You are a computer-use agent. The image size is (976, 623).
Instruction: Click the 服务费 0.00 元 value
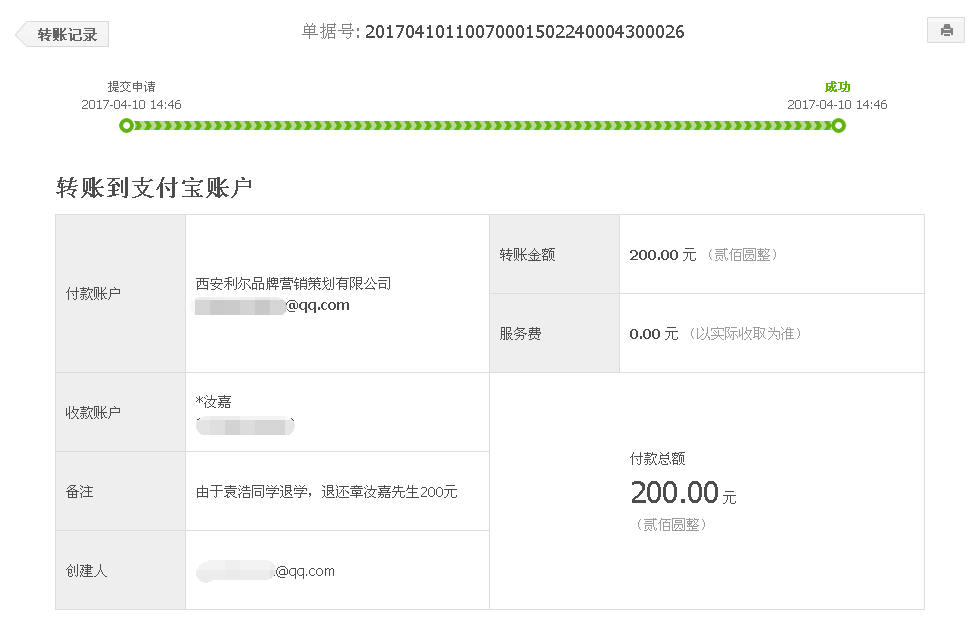click(654, 334)
